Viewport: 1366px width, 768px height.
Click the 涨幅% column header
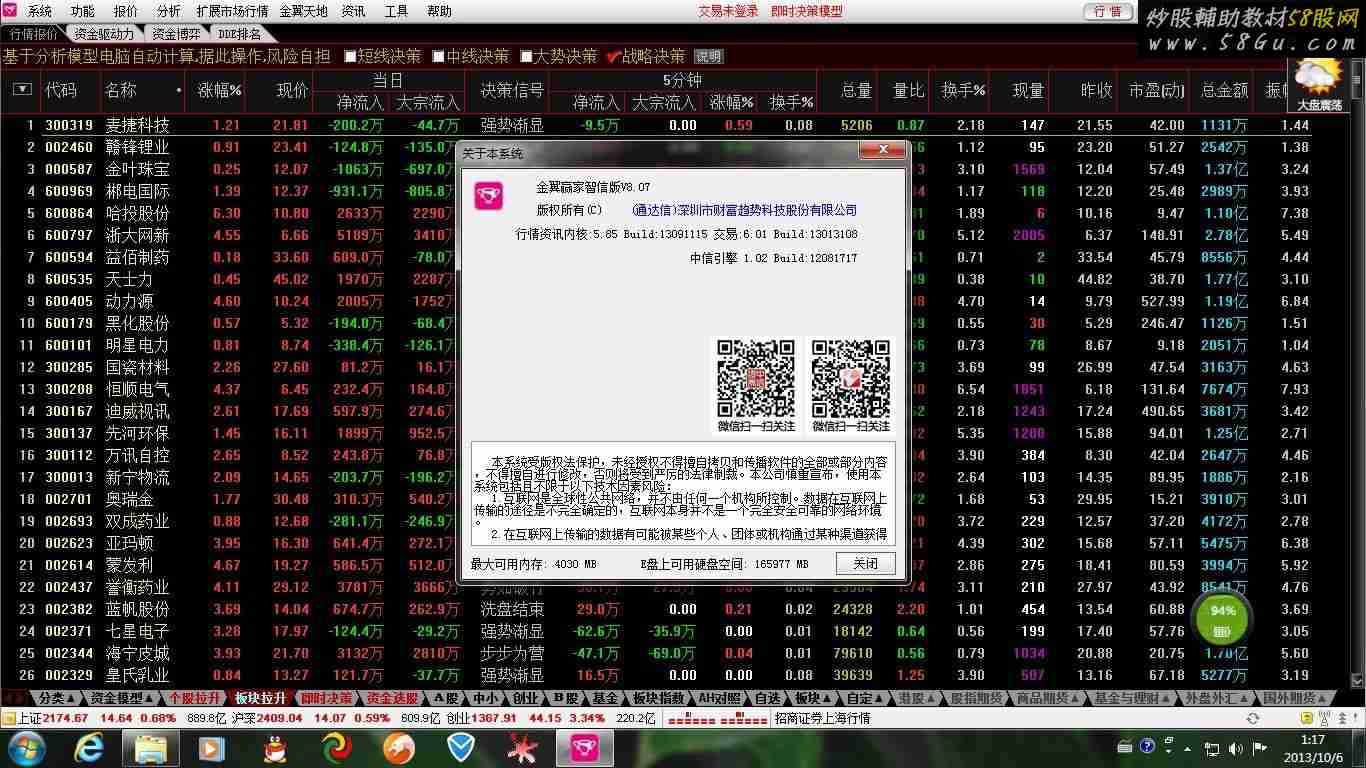point(219,90)
